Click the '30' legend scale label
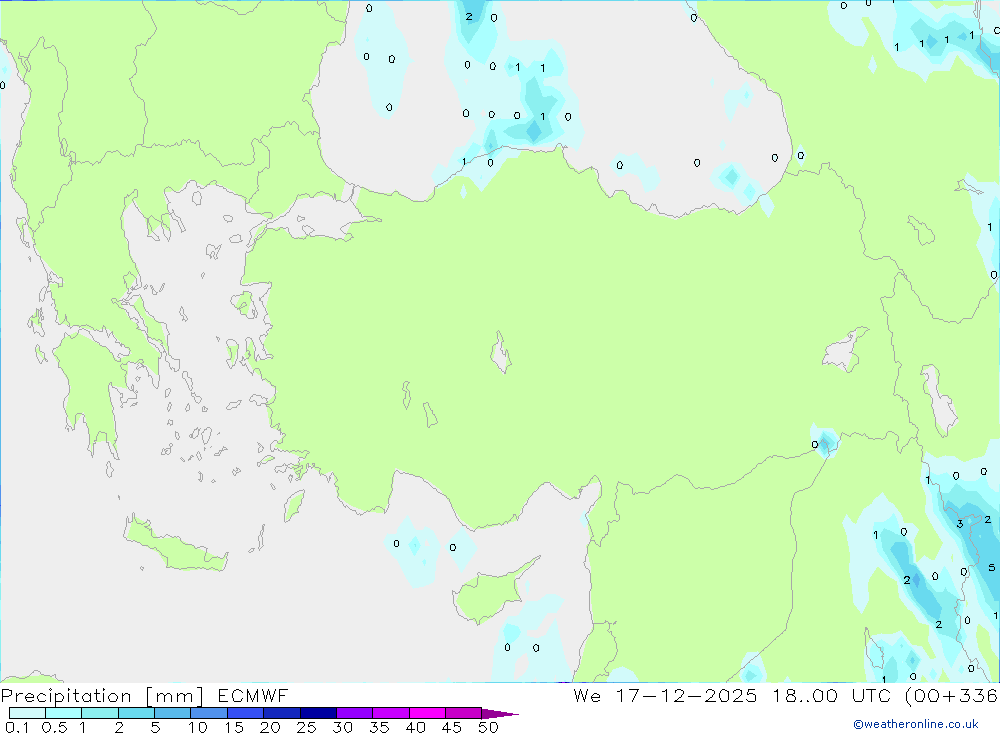Screen dimensions: 1000x733 pyautogui.click(x=342, y=727)
